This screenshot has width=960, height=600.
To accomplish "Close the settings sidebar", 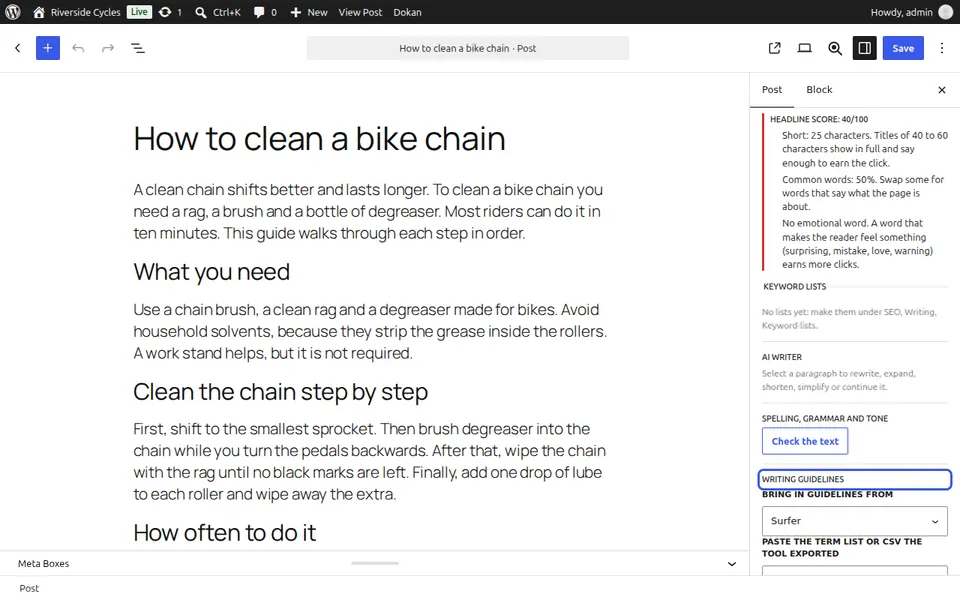I will click(x=942, y=90).
